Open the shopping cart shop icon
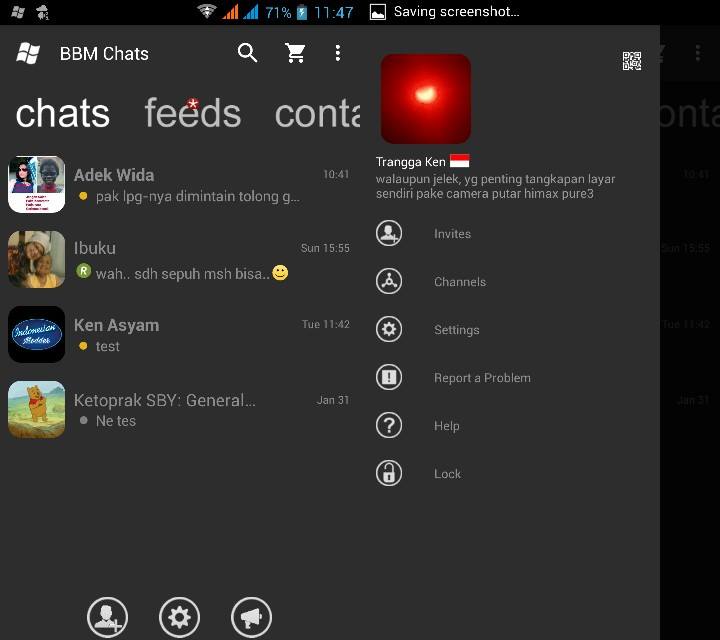The height and width of the screenshot is (640, 720). tap(295, 53)
